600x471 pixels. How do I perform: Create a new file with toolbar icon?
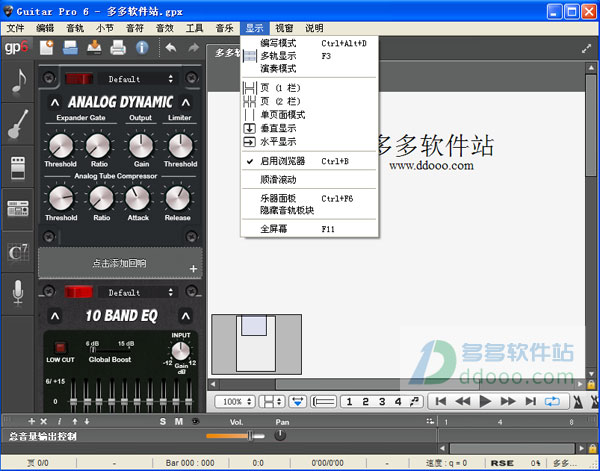pyautogui.click(x=47, y=47)
